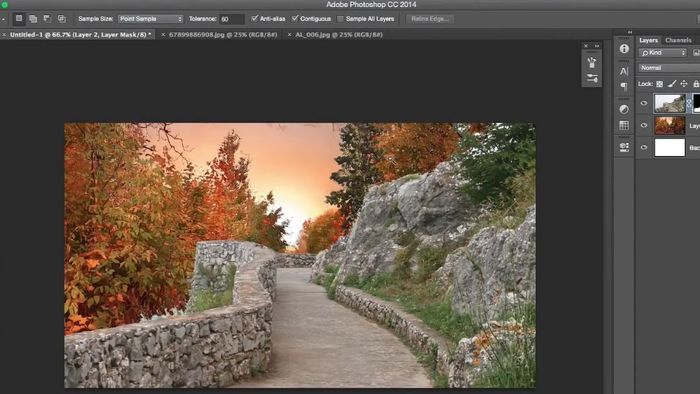Enable the Sample All Layers checkbox
This screenshot has width=700, height=394.
pyautogui.click(x=340, y=19)
